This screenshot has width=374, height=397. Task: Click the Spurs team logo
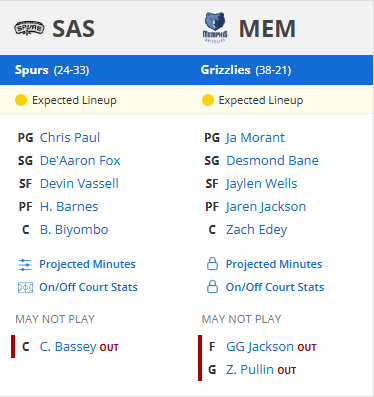coord(29,28)
